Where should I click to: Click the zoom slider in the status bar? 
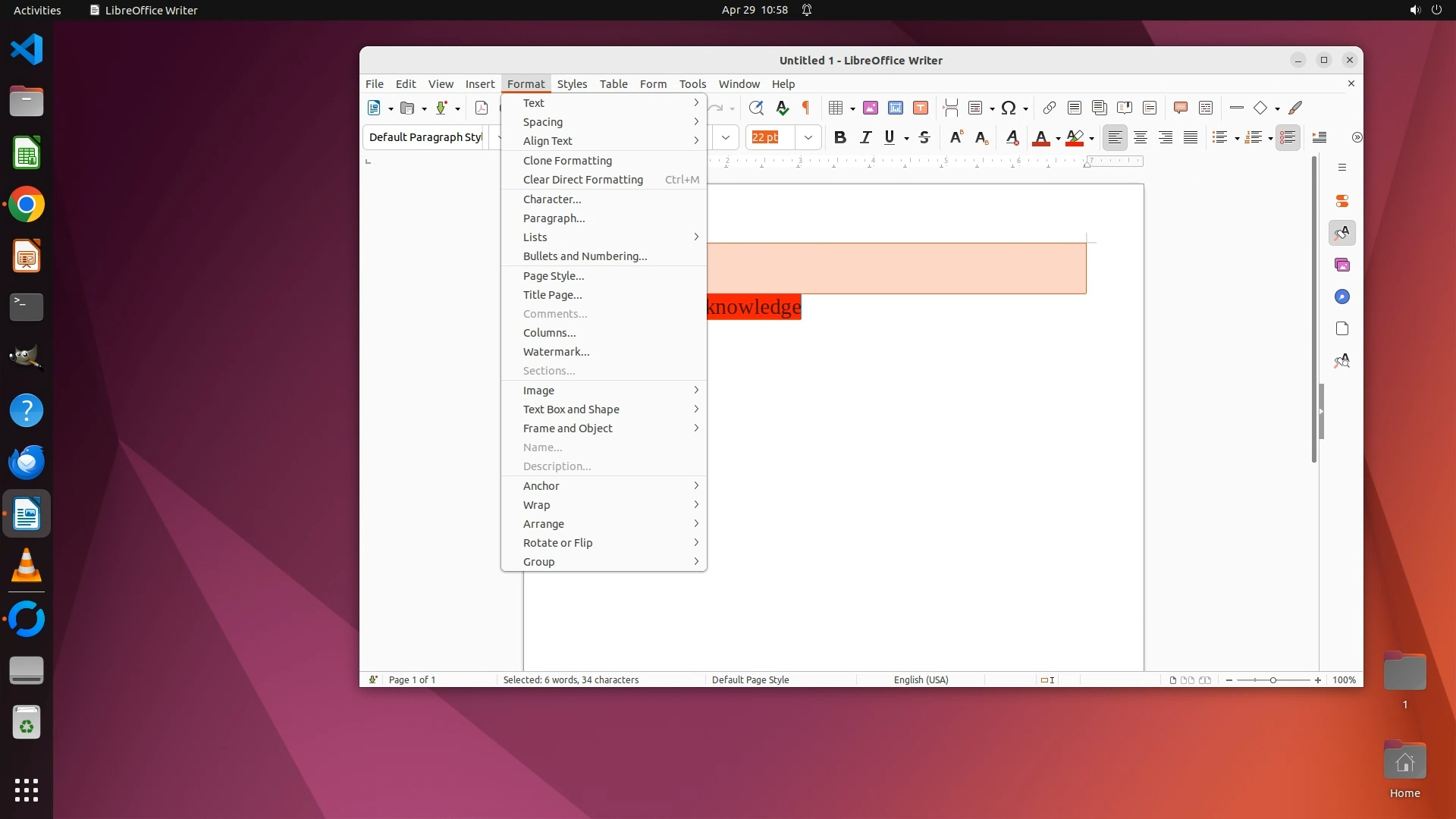pos(1272,679)
